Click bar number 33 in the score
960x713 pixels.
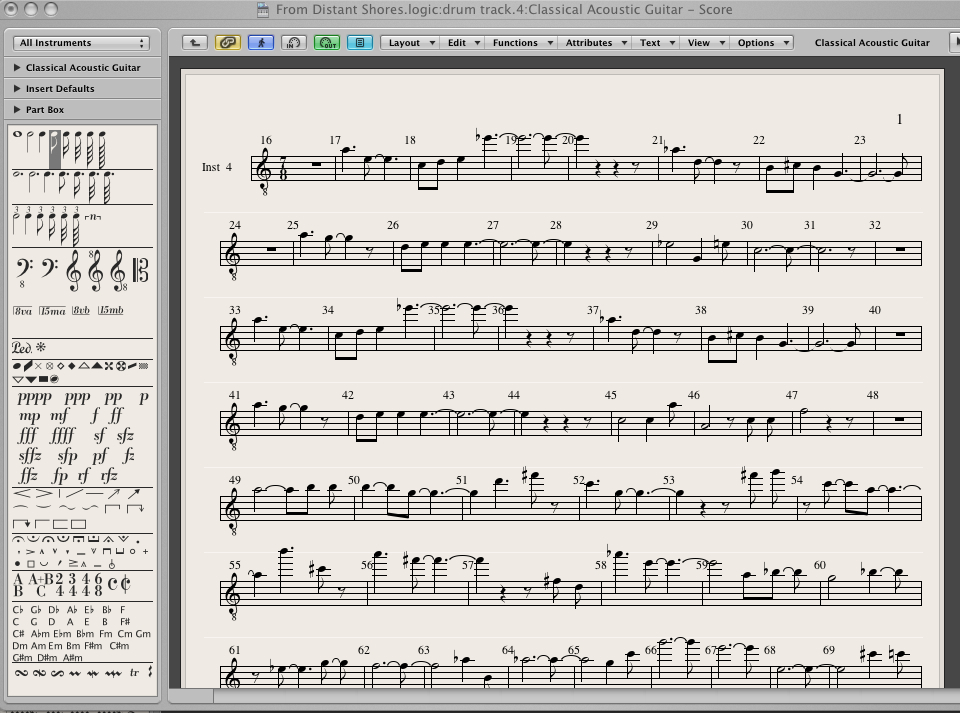pos(234,310)
